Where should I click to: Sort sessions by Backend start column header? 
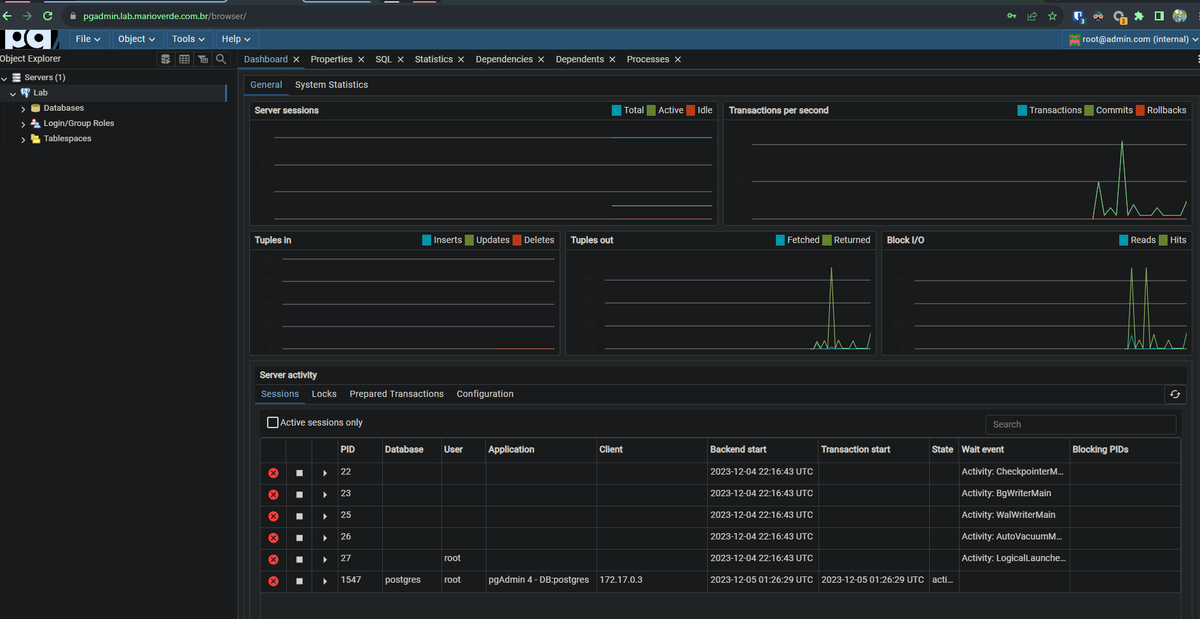click(x=738, y=450)
